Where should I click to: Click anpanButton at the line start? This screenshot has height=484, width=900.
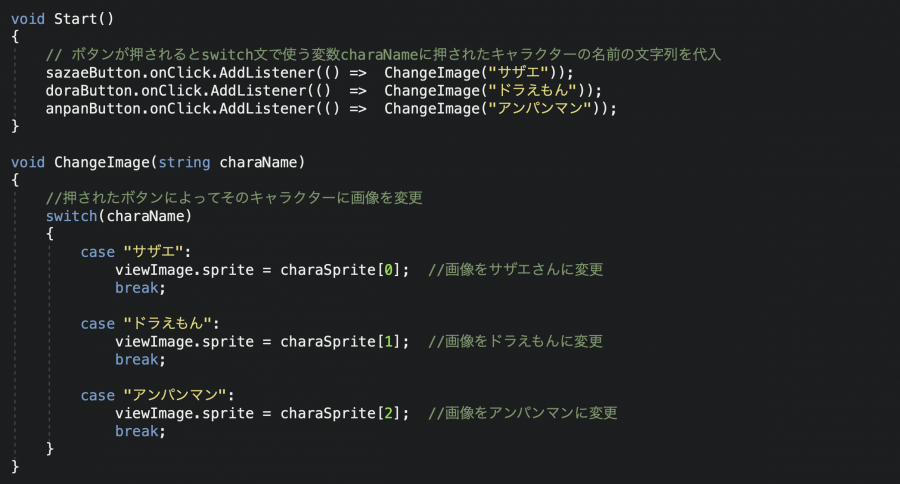pyautogui.click(x=93, y=109)
